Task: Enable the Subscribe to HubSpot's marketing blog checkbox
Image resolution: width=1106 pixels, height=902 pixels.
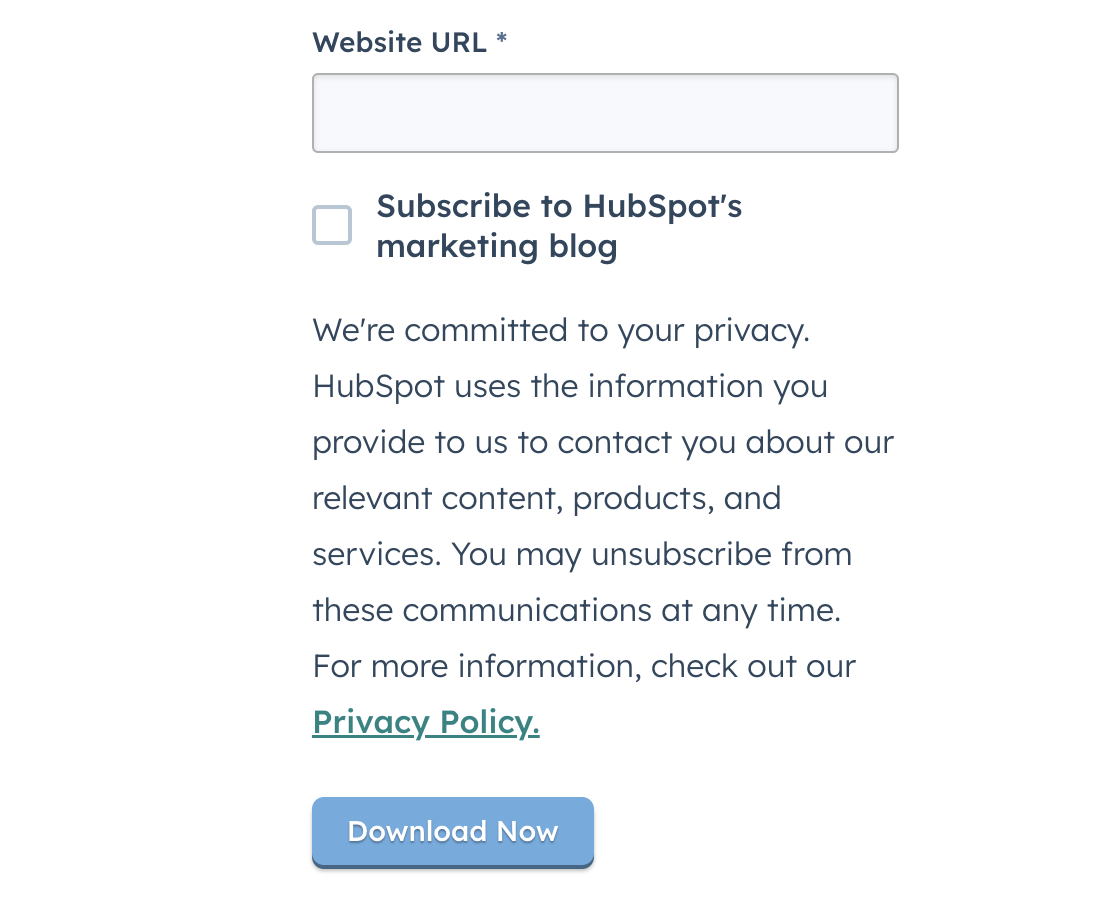Action: [332, 225]
